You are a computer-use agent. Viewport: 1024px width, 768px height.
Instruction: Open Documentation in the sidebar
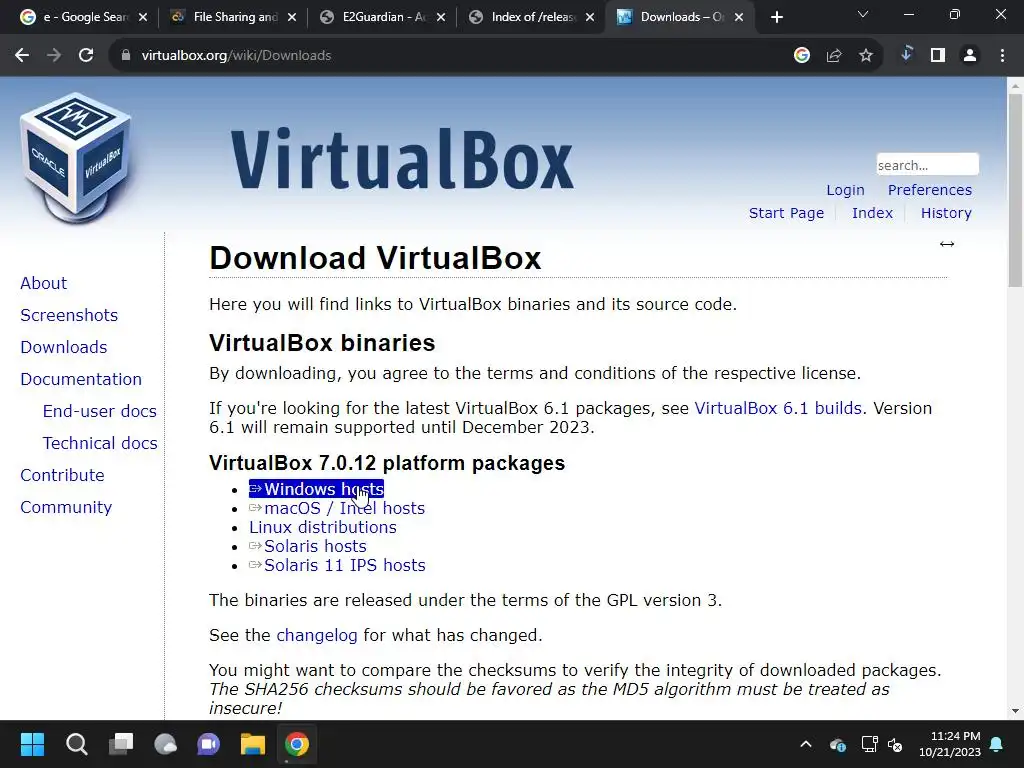coord(81,379)
